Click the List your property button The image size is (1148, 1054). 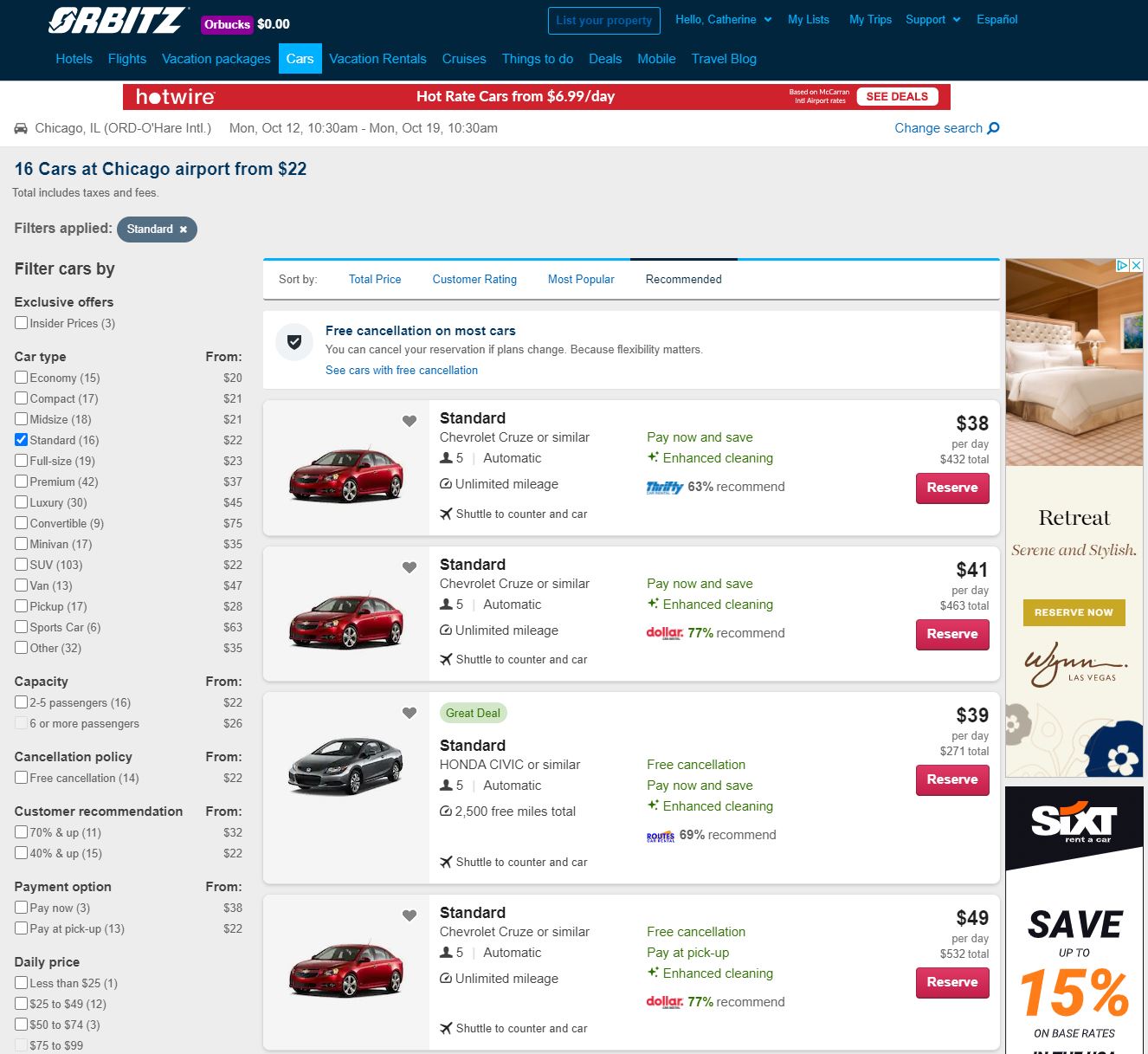pyautogui.click(x=604, y=21)
